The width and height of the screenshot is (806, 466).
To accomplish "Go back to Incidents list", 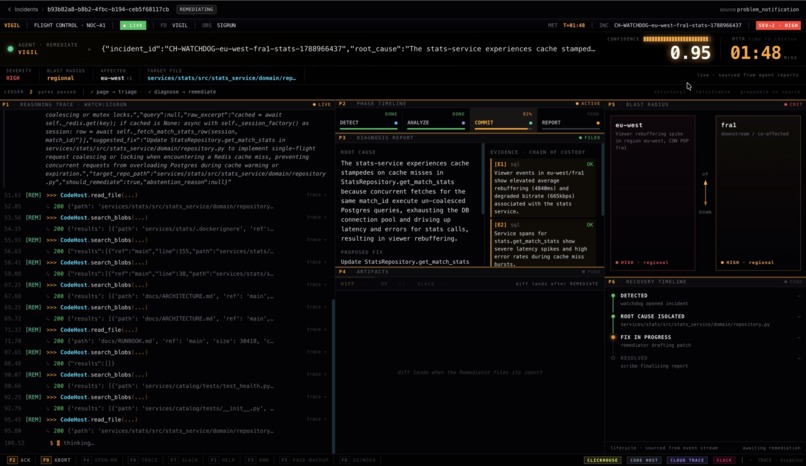I will 23,9.
